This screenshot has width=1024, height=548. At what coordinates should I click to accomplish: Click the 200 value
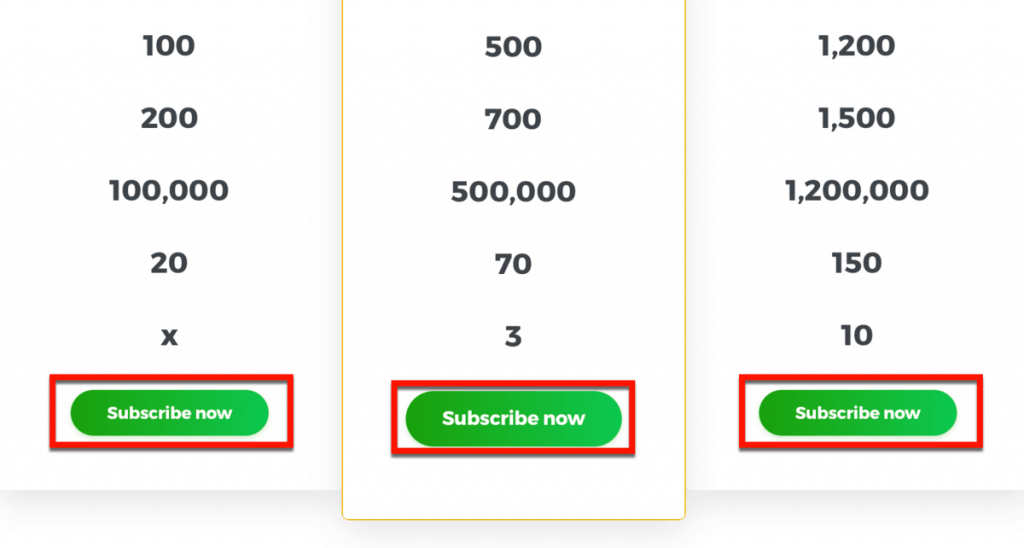[x=169, y=118]
